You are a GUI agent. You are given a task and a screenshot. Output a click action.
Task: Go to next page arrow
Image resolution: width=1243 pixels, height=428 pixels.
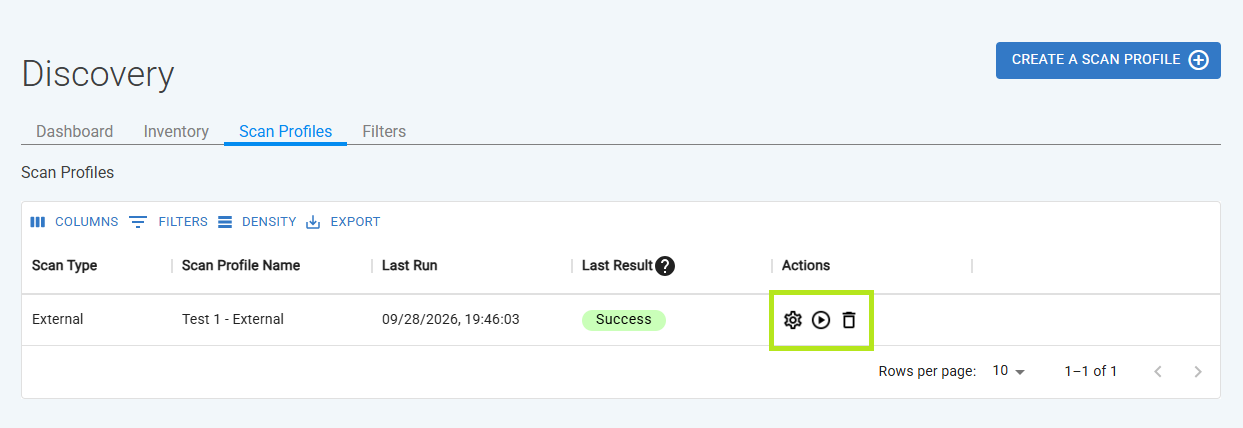pos(1198,372)
